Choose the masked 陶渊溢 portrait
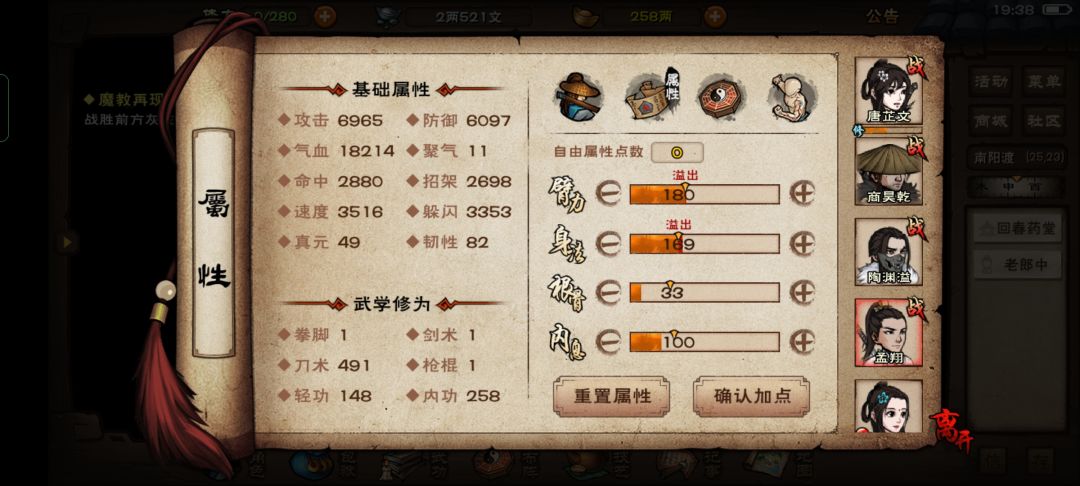 [889, 252]
